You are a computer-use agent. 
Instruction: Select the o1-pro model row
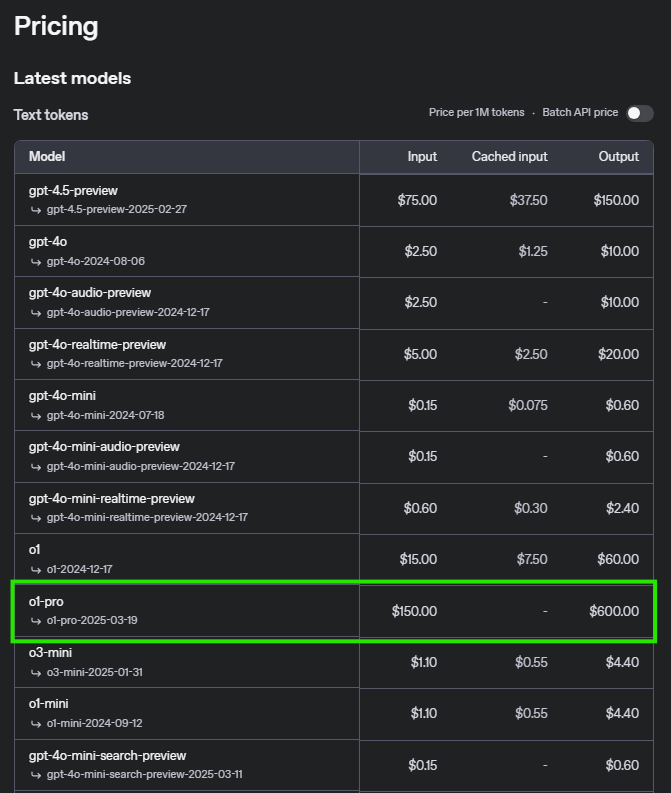point(334,611)
